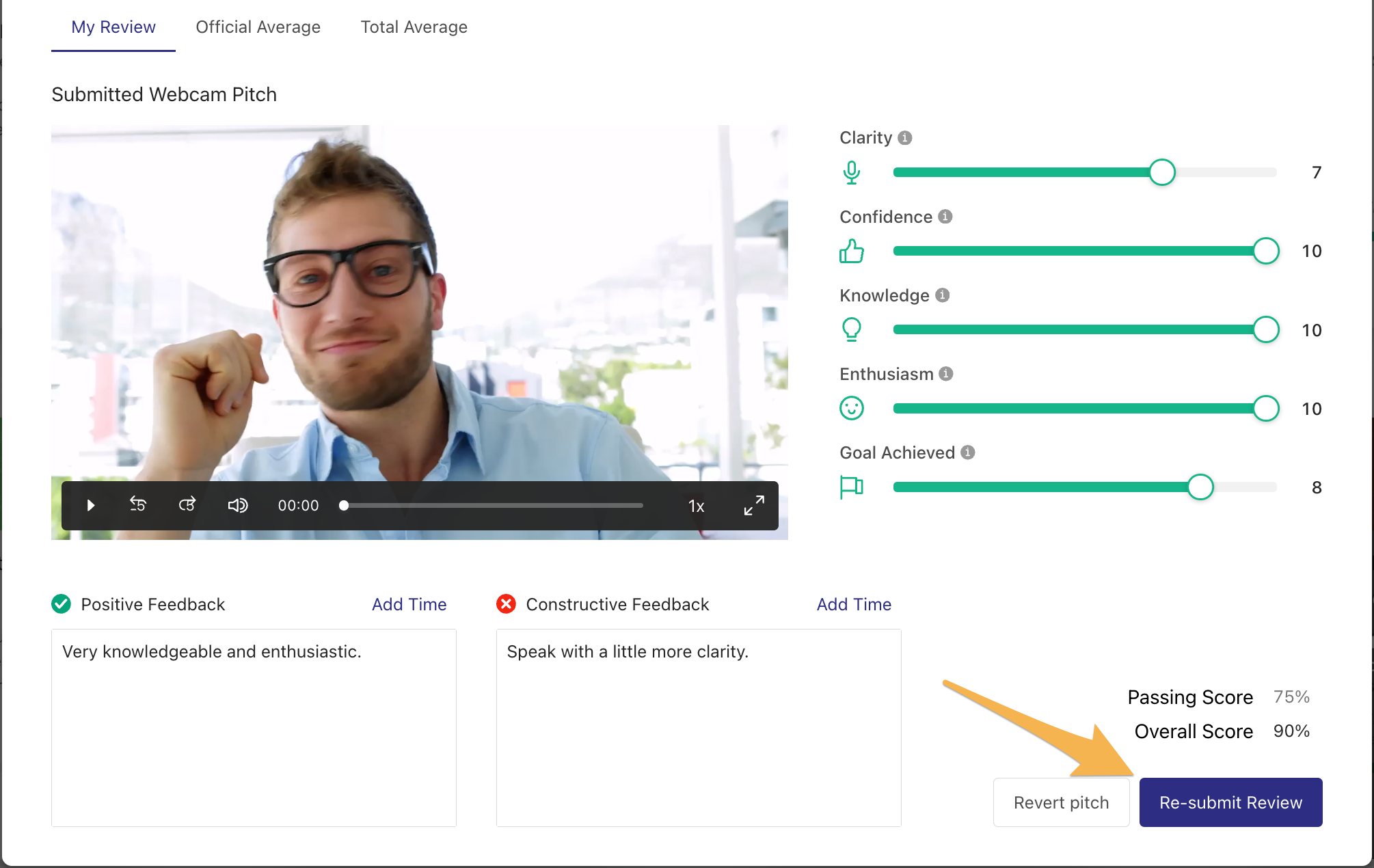
Task: Add Time to Positive Feedback
Action: coord(409,604)
